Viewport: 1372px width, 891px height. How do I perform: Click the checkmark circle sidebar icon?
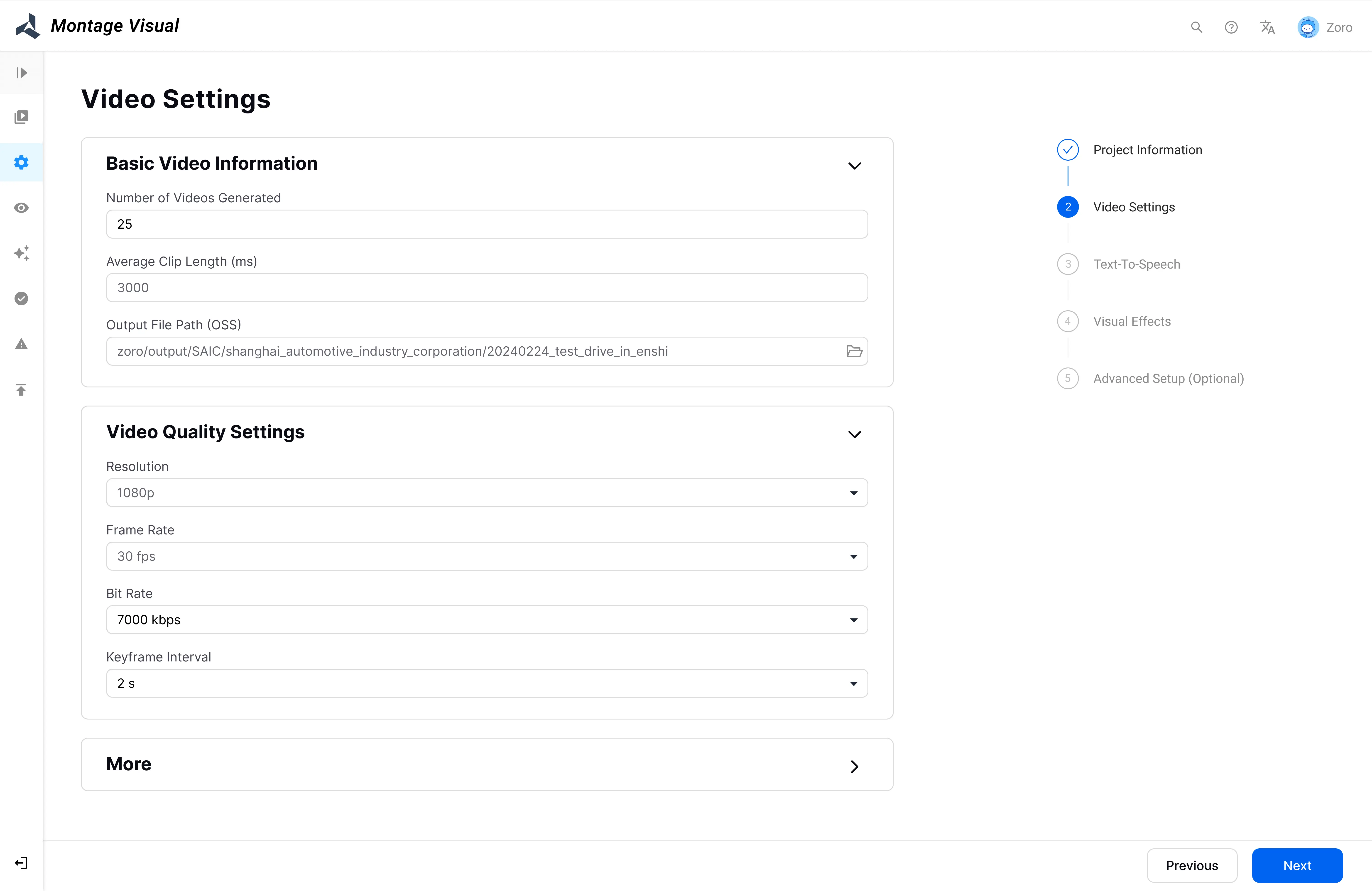[21, 299]
